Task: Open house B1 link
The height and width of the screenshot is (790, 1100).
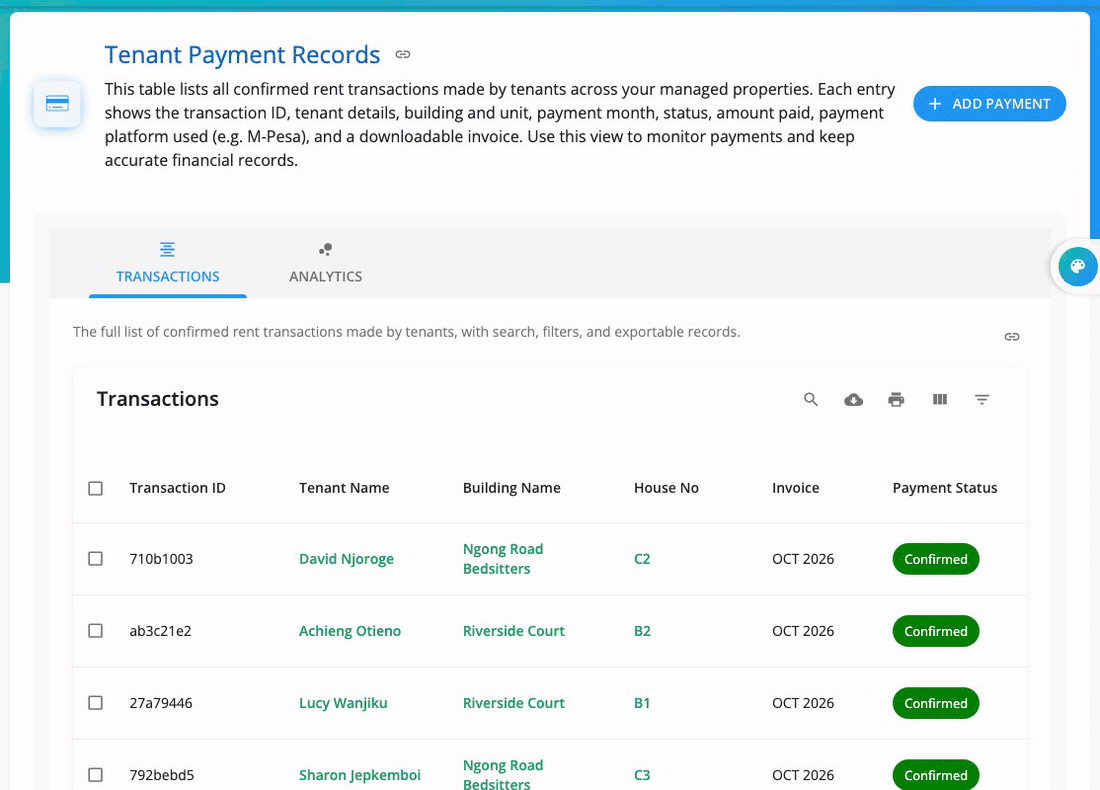Action: 642,703
